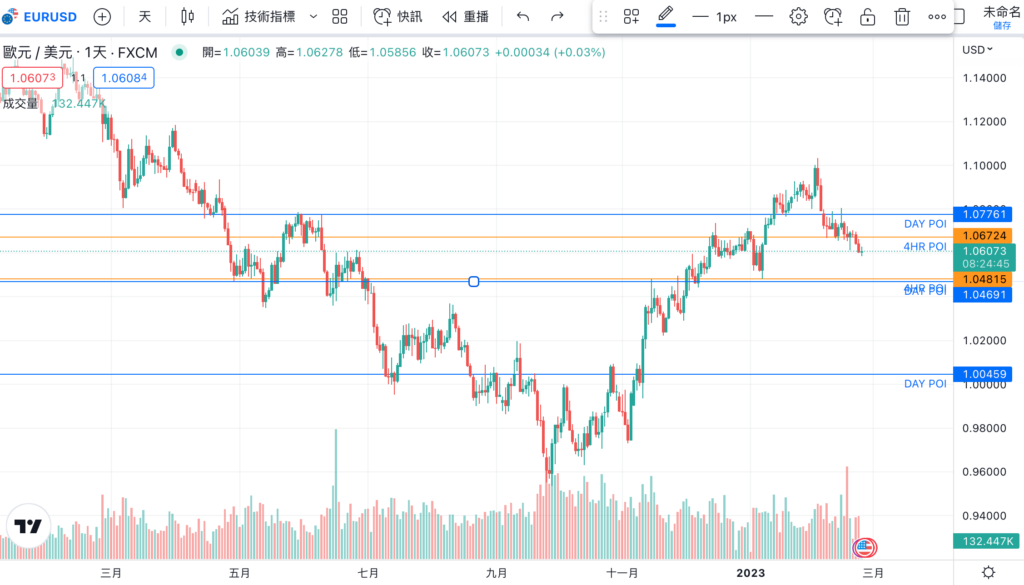Change the candlestick chart type
The width and height of the screenshot is (1024, 585).
(187, 17)
